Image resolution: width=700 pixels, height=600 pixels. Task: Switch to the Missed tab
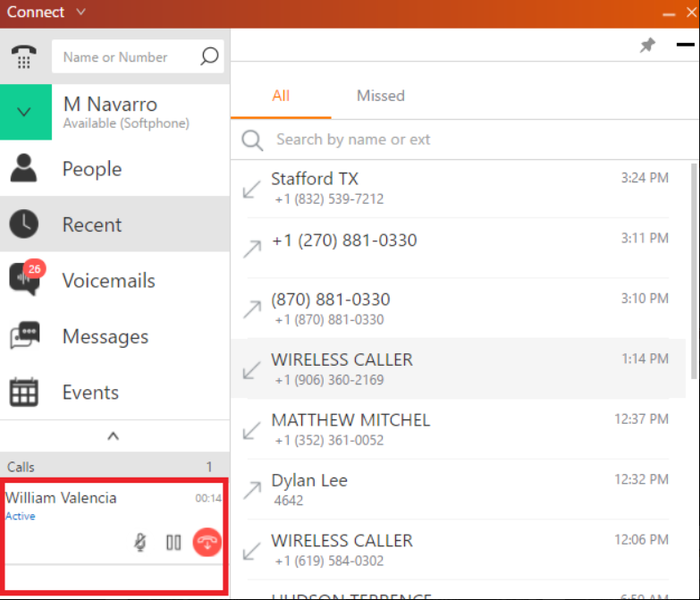click(x=380, y=96)
